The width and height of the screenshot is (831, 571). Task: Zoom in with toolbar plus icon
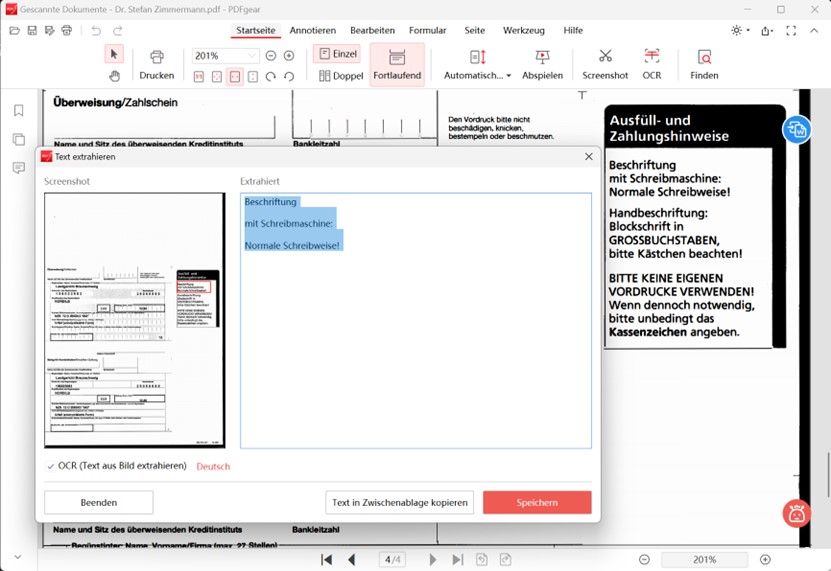click(289, 56)
